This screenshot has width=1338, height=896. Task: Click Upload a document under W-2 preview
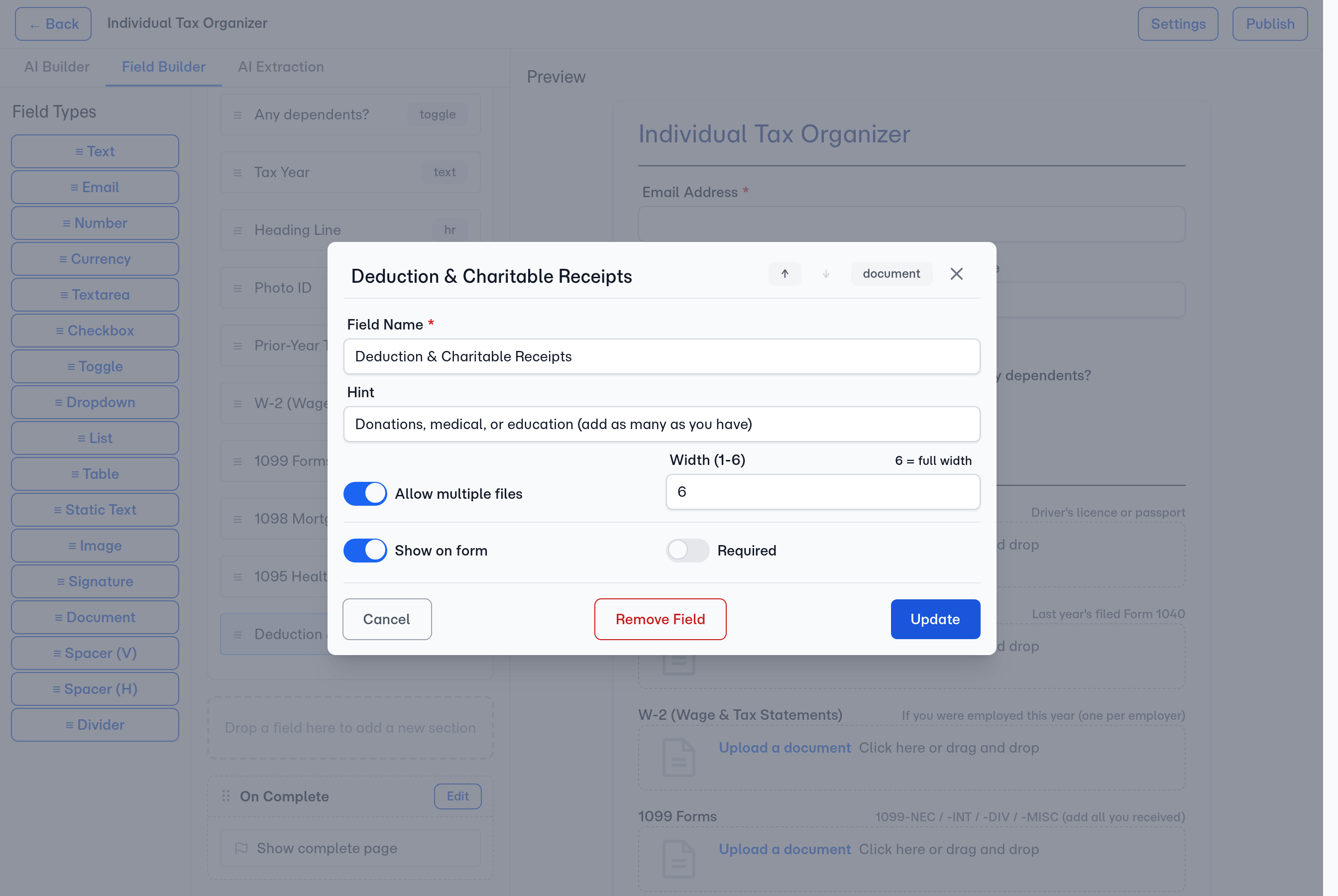[784, 748]
